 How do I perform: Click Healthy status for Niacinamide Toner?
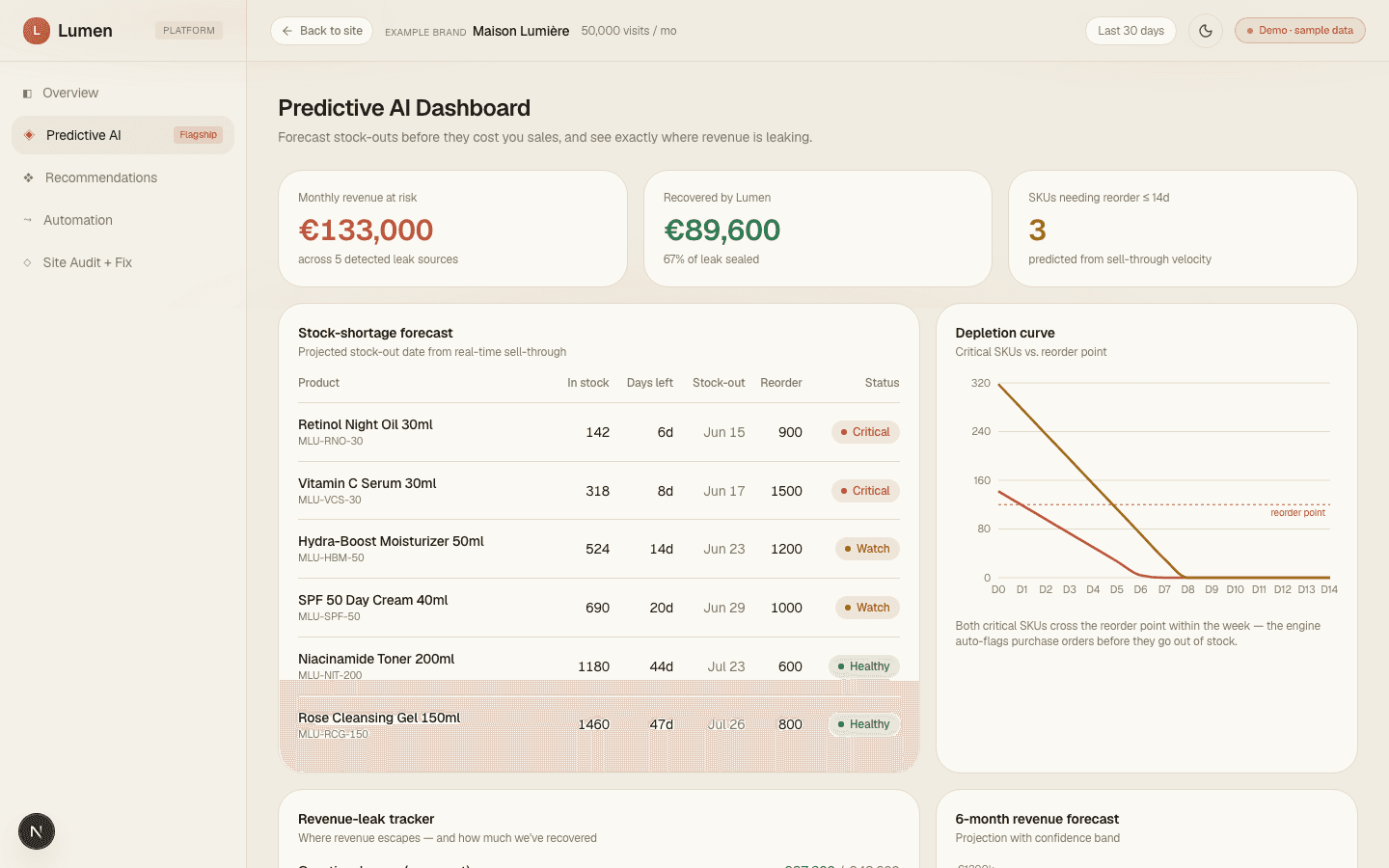coord(864,666)
